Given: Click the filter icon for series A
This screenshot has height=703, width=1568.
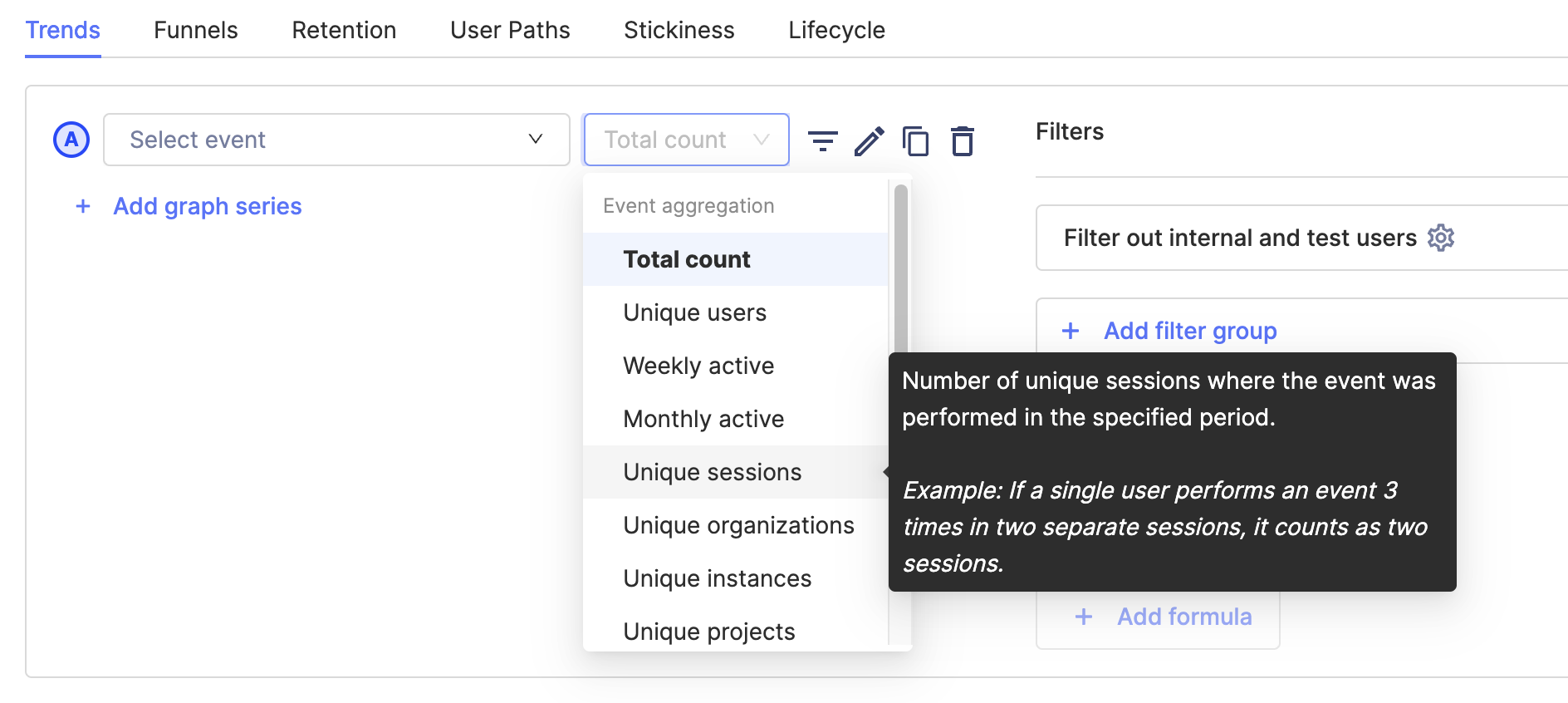Looking at the screenshot, I should [822, 140].
